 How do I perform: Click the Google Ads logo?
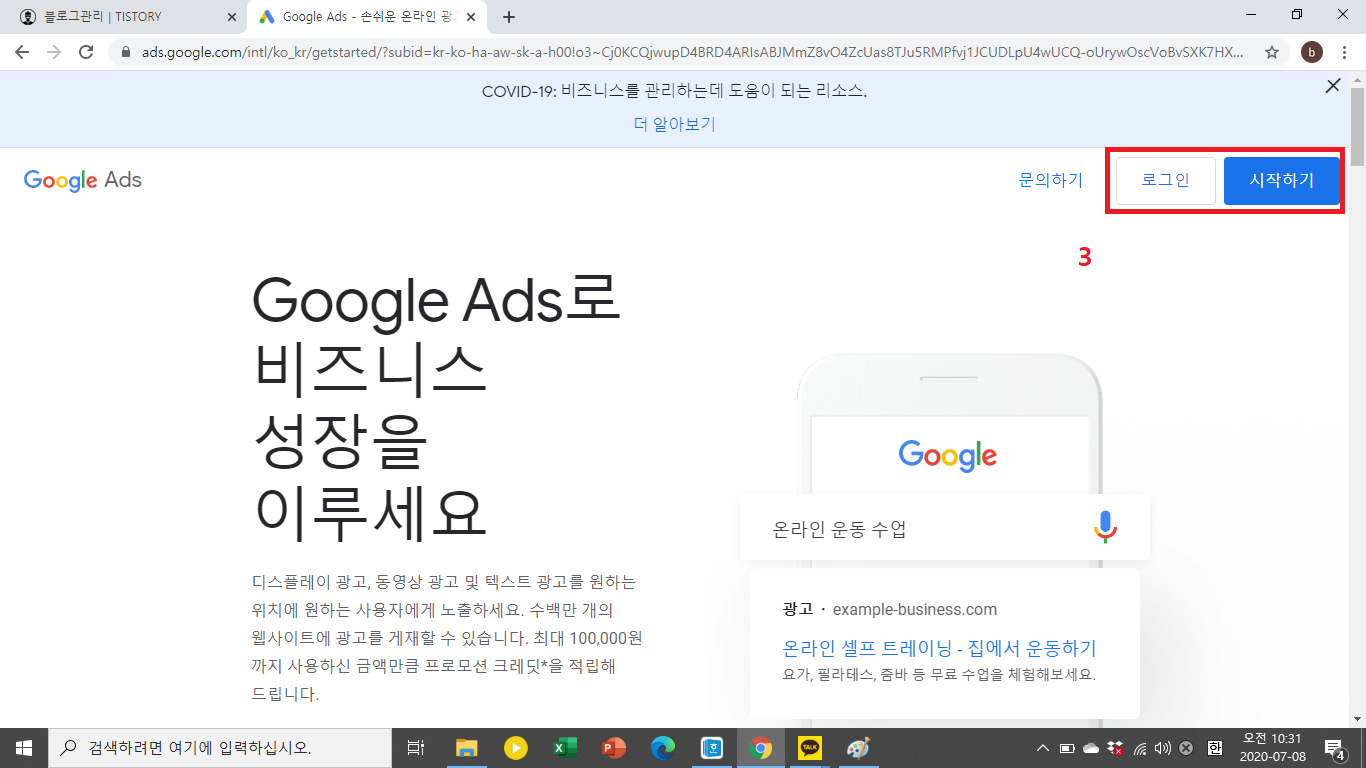click(x=83, y=180)
